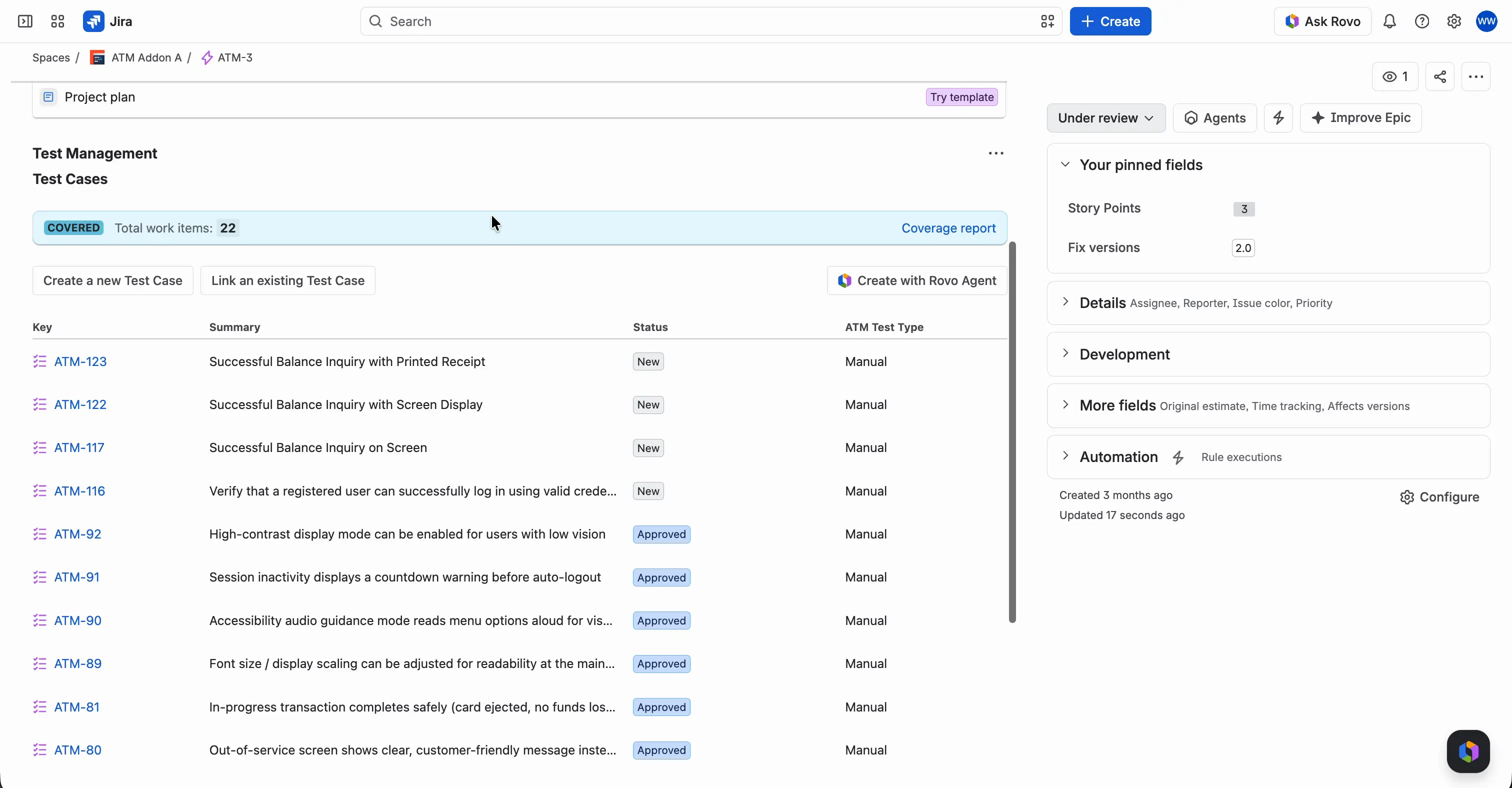Collapse Your pinned fields section
The width and height of the screenshot is (1512, 788).
pyautogui.click(x=1065, y=165)
